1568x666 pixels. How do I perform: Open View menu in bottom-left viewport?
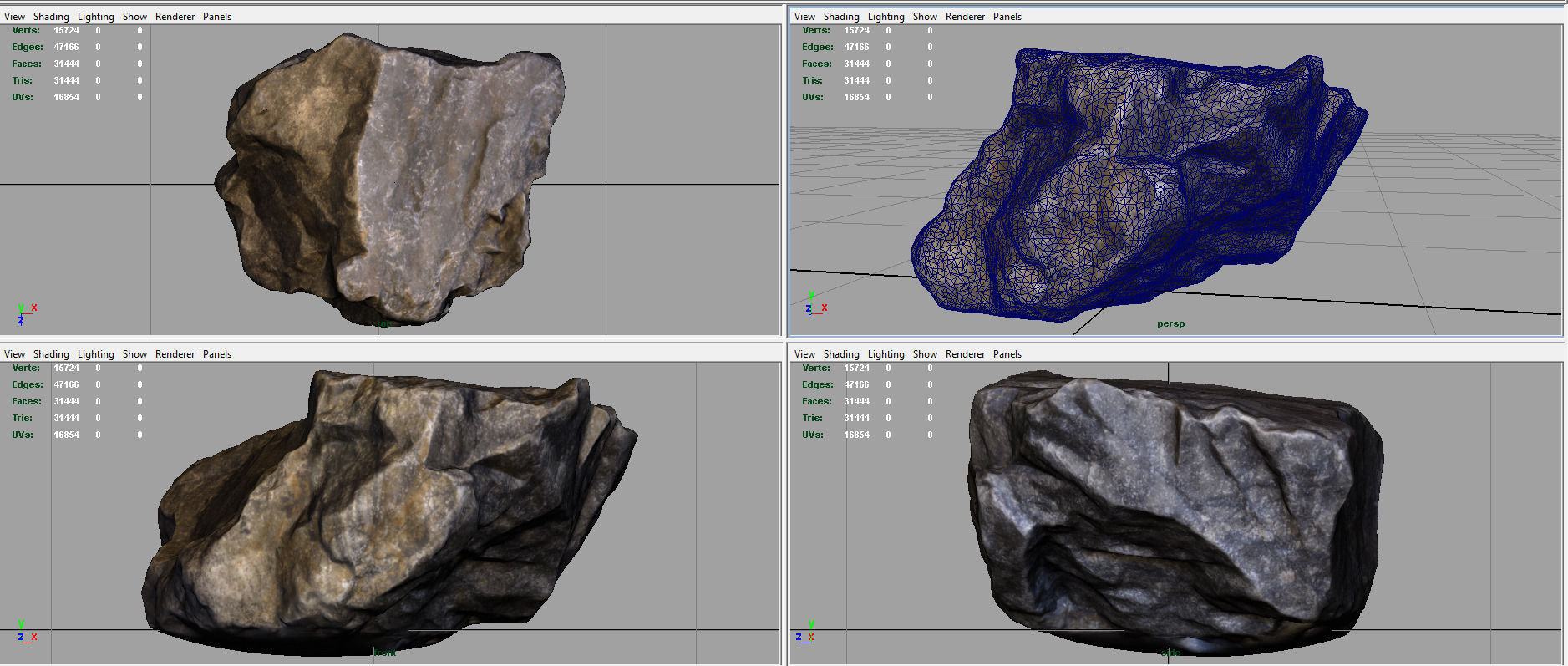pyautogui.click(x=14, y=354)
